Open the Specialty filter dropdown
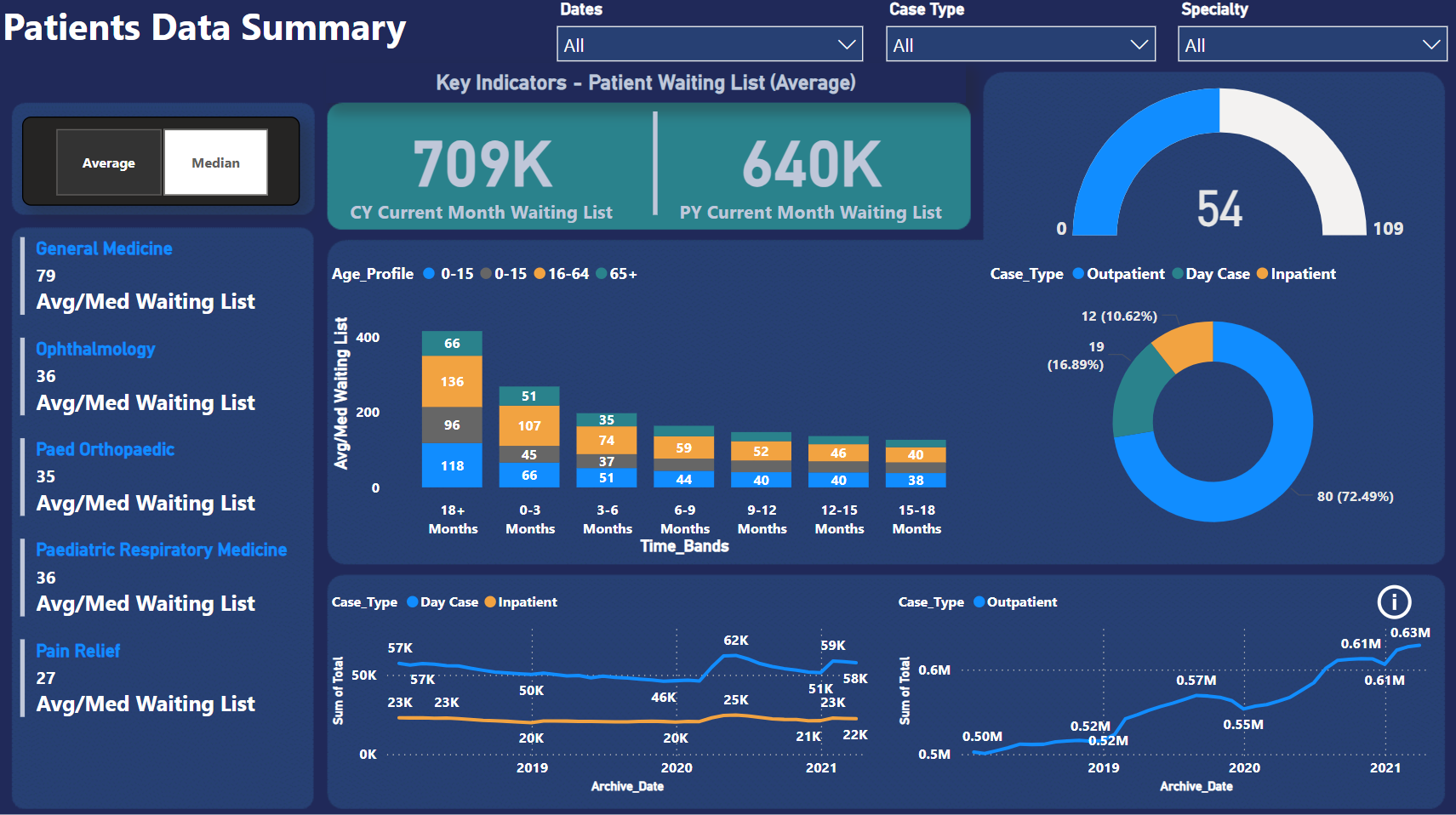Image resolution: width=1456 pixels, height=815 pixels. 1312,44
